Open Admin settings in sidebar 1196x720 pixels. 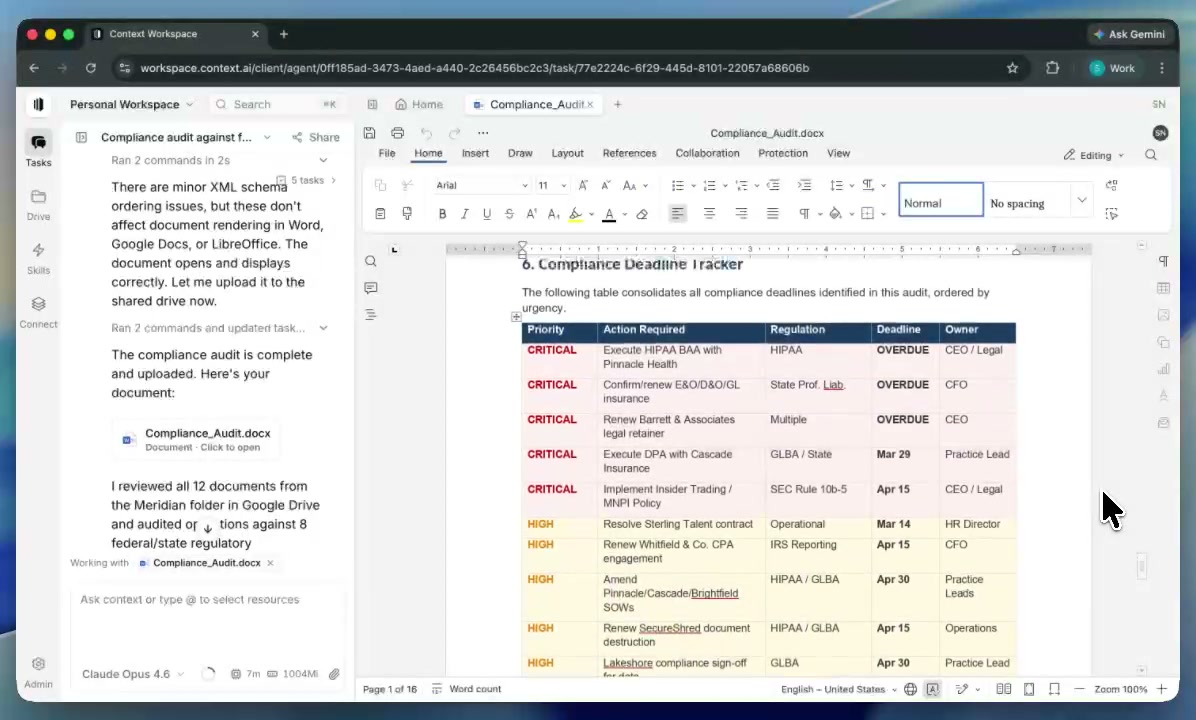38,672
